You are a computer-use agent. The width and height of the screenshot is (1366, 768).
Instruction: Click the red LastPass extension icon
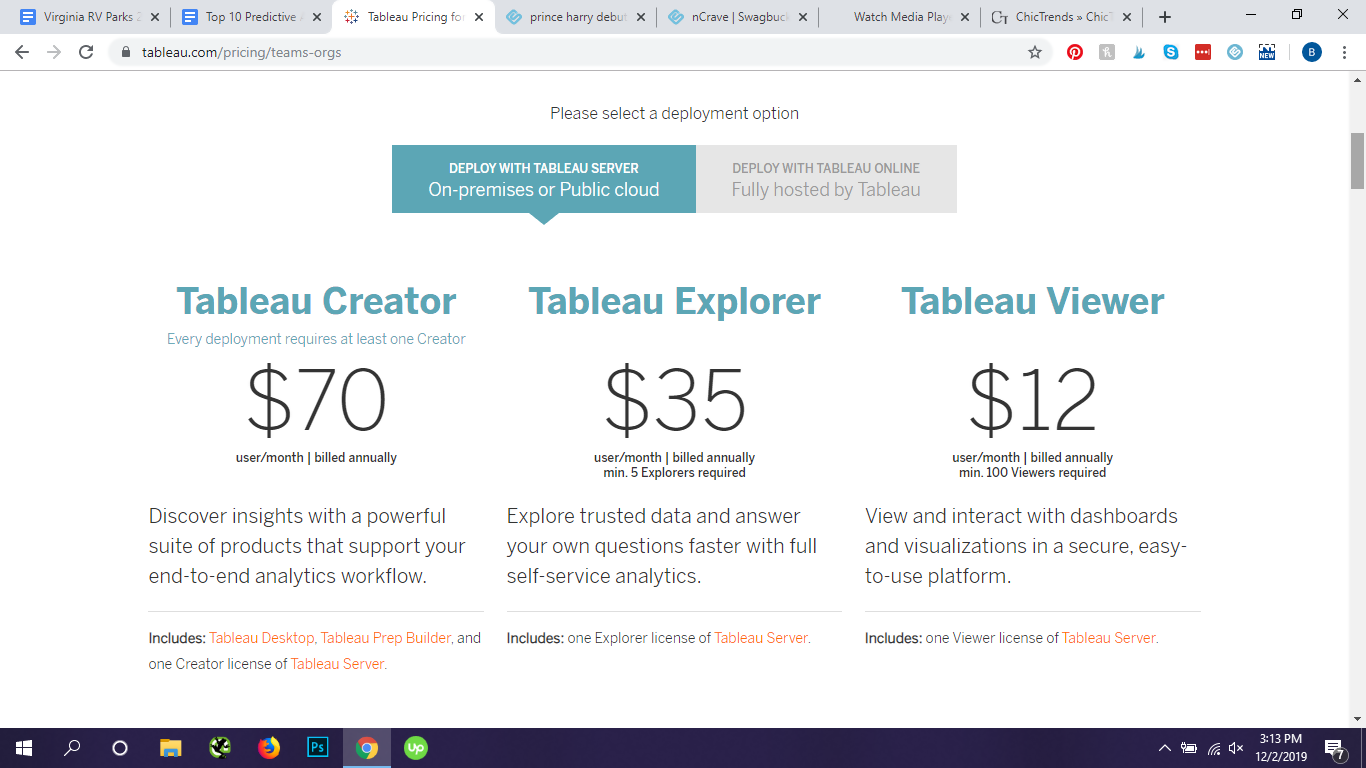1203,52
